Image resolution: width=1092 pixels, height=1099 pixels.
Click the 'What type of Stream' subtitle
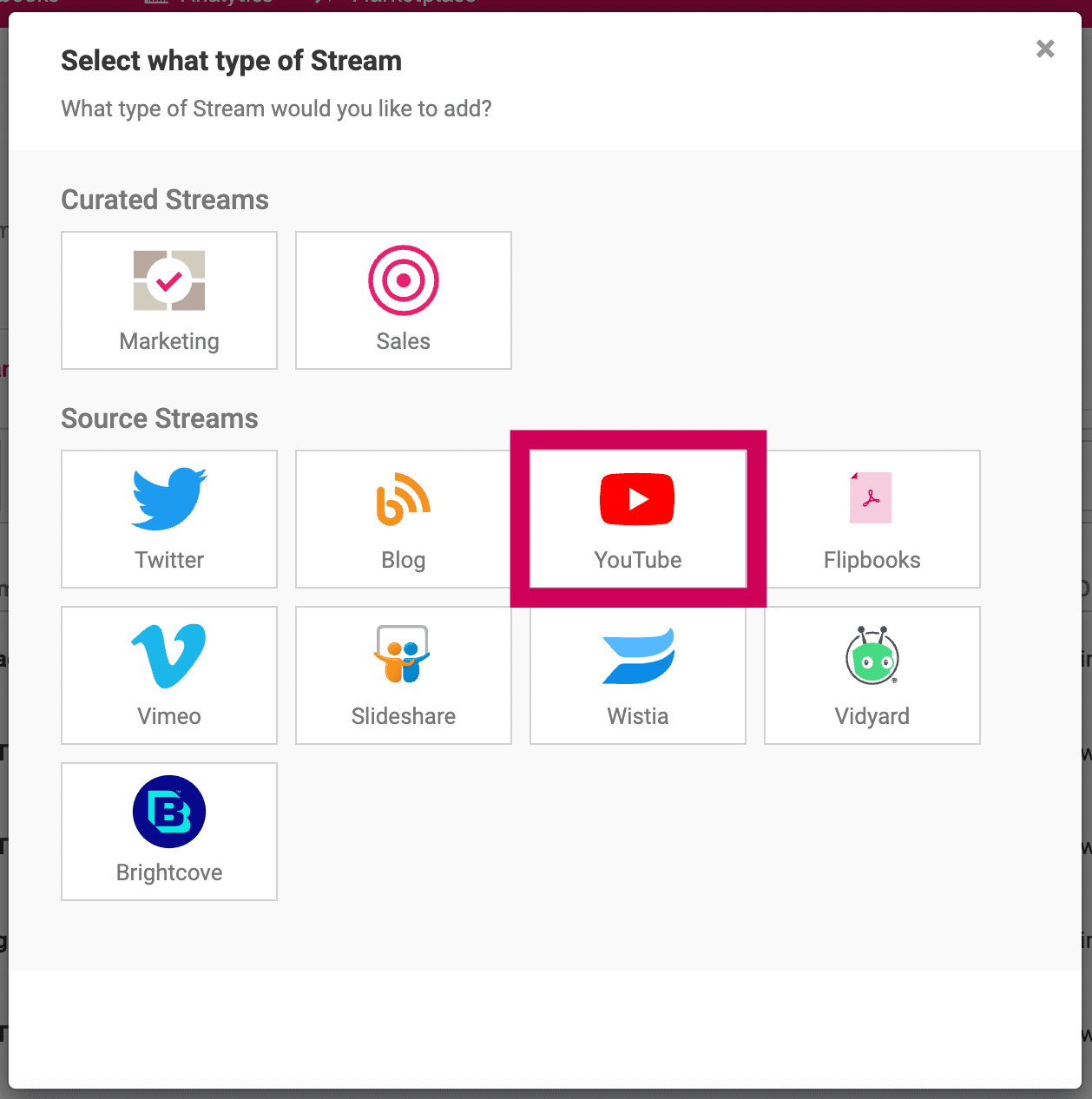click(276, 109)
